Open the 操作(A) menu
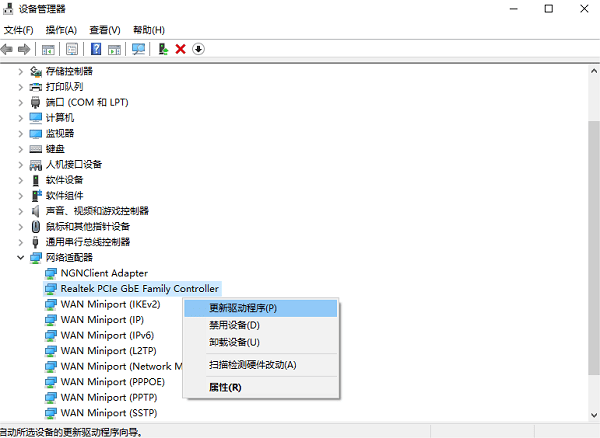Screen dimensions: 600x438 (x=61, y=30)
